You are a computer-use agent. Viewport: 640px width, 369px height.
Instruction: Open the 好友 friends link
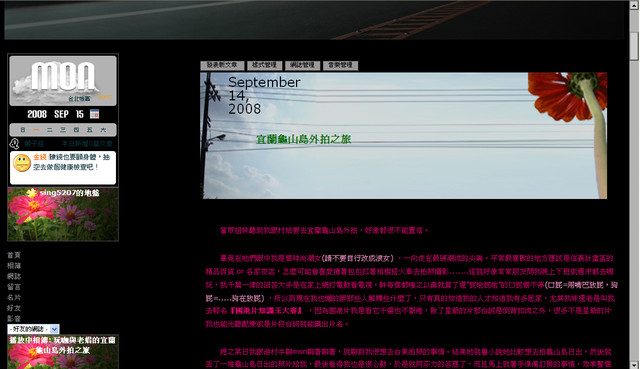point(13,308)
